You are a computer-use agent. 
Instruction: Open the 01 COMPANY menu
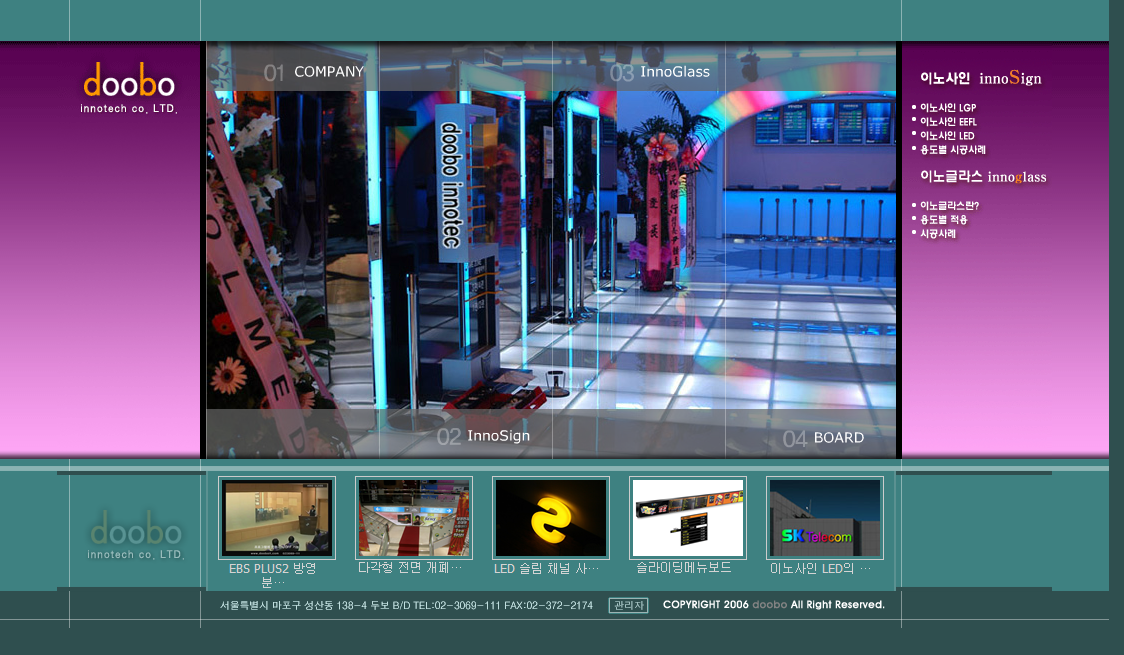(x=314, y=72)
